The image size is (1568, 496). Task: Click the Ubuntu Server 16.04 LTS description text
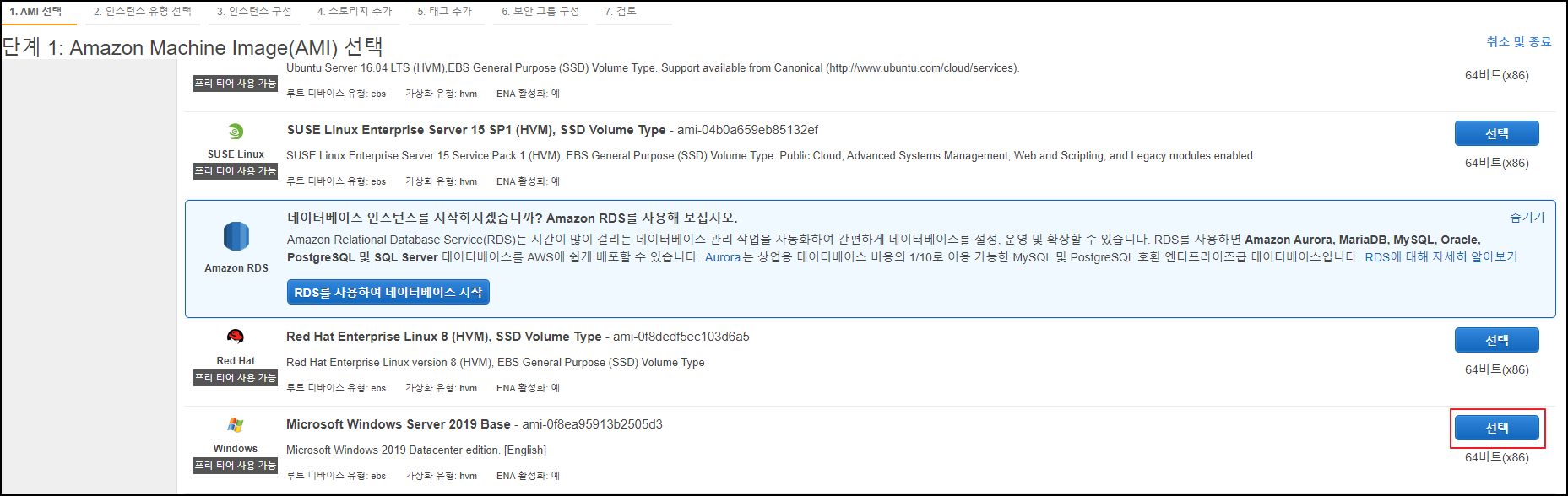pos(653,68)
